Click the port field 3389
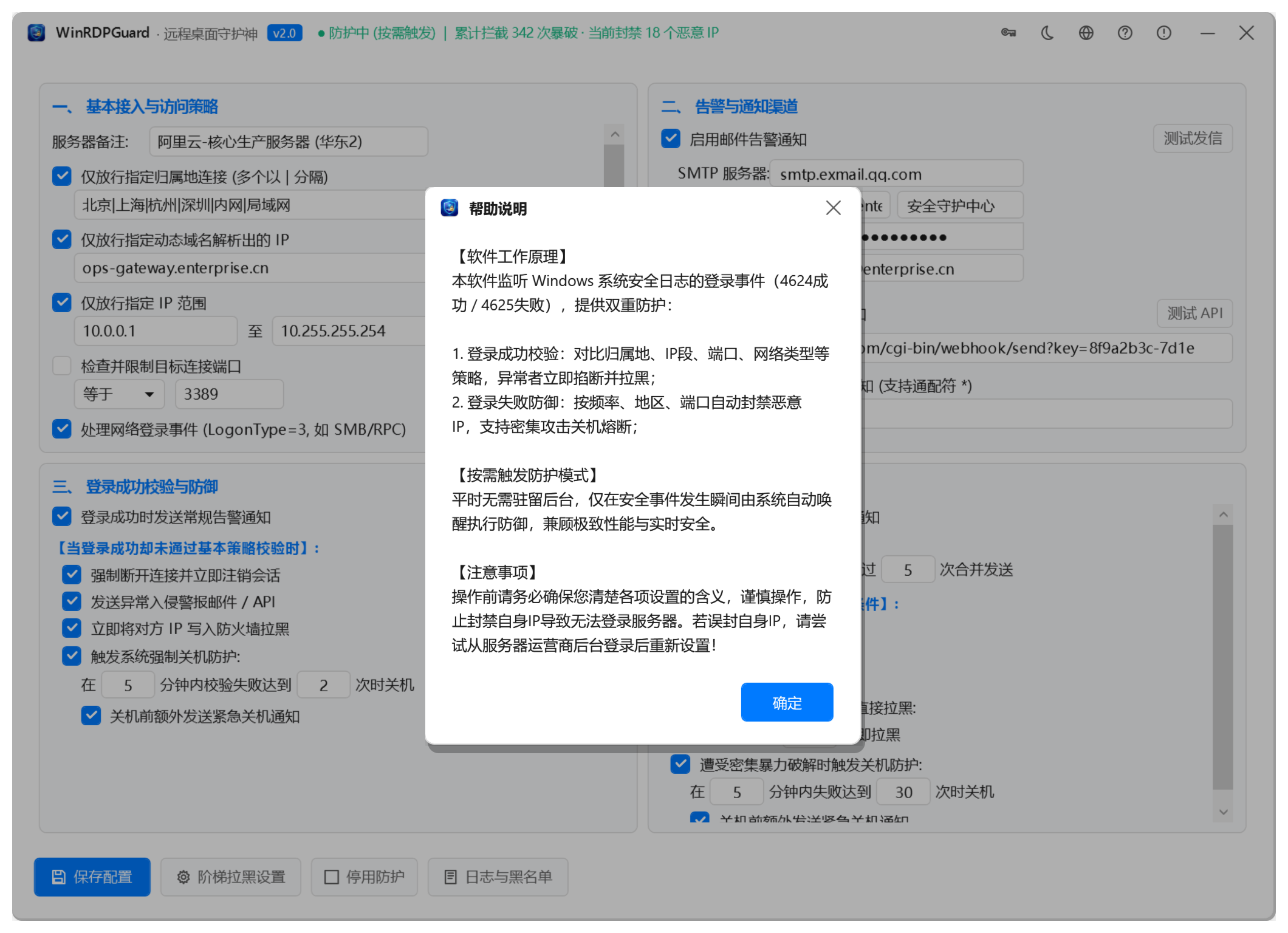 (229, 394)
